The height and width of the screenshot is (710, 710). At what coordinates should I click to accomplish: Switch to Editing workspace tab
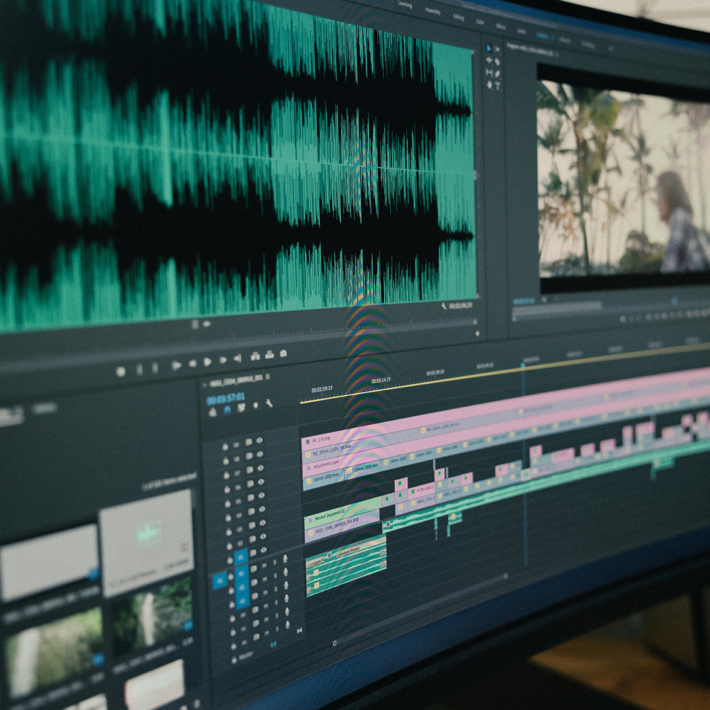[459, 17]
